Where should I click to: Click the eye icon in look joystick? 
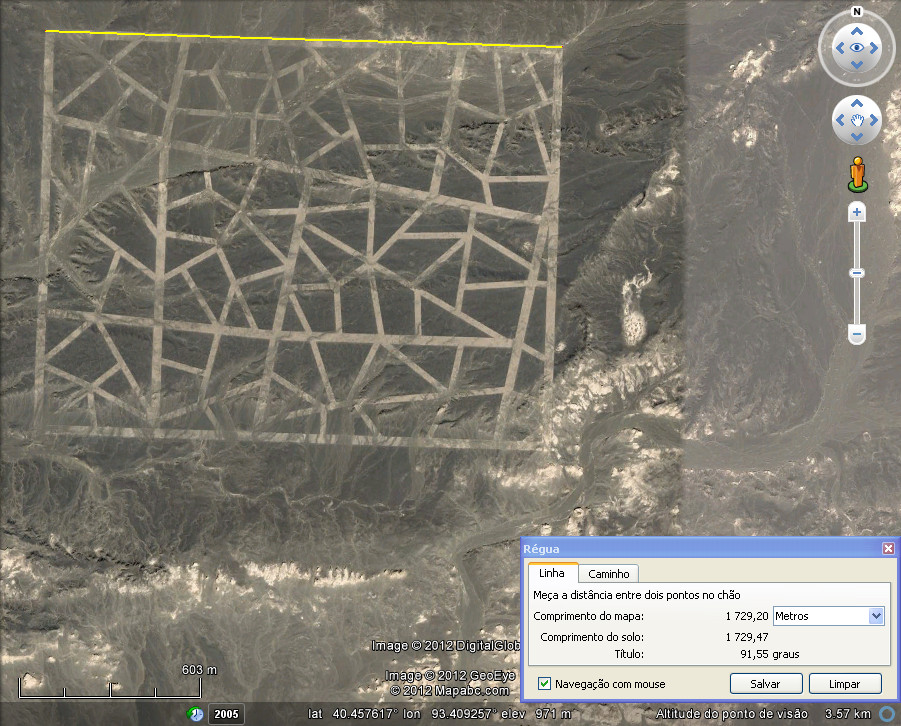856,47
